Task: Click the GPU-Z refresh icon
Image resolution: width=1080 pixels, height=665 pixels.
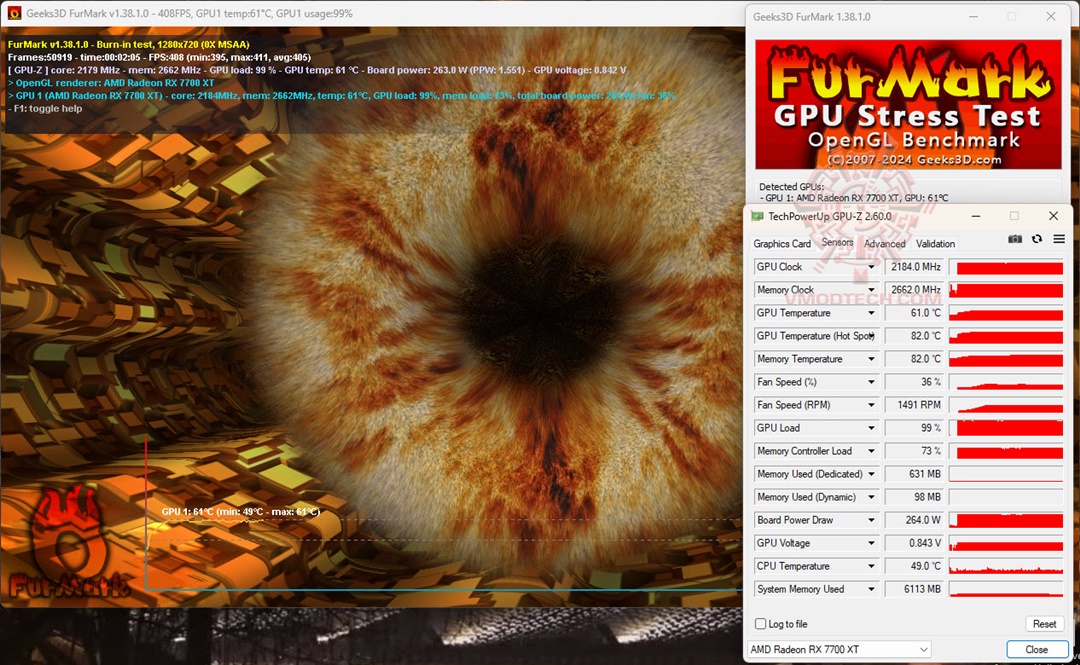Action: click(1037, 239)
